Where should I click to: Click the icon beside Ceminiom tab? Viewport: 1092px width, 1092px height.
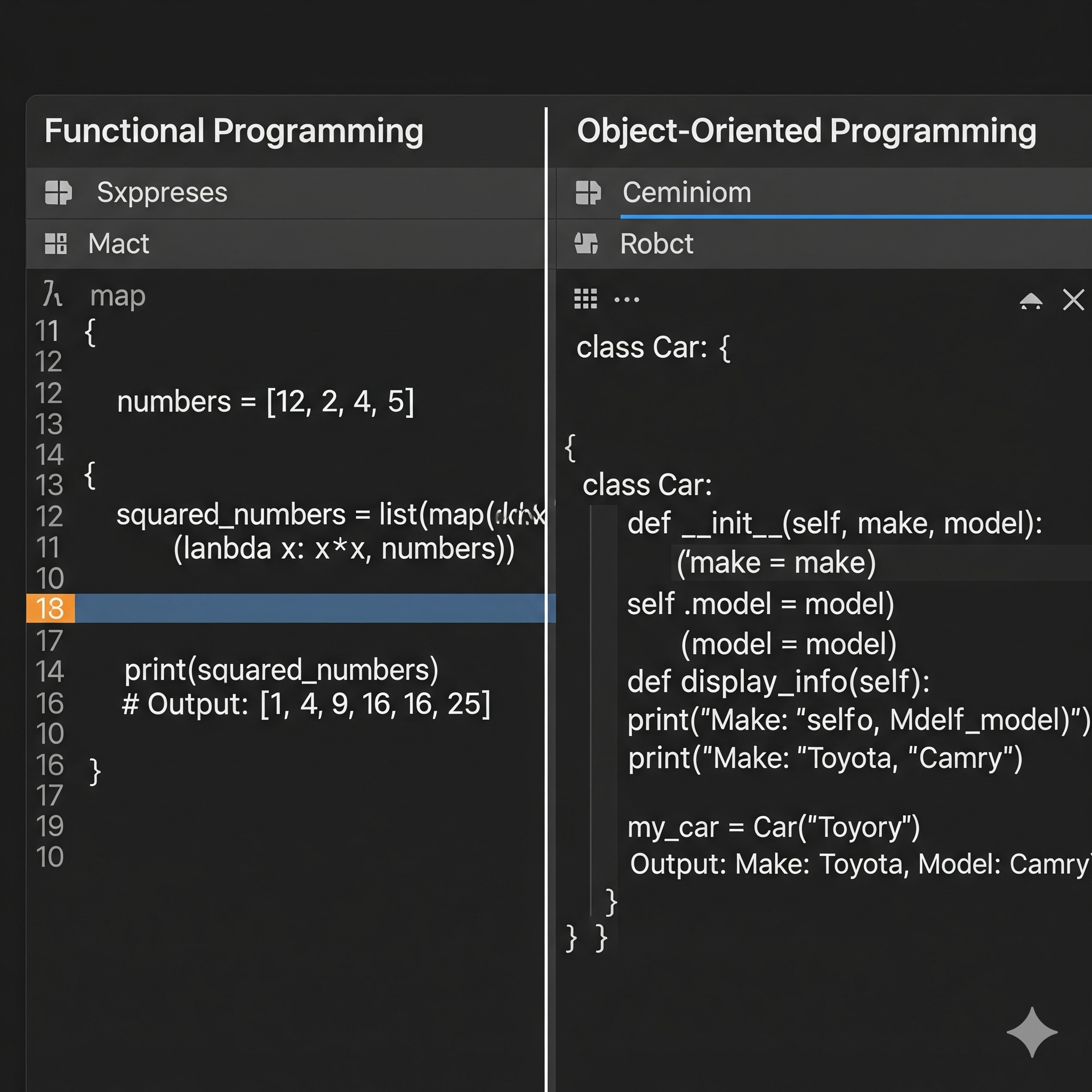coord(588,192)
